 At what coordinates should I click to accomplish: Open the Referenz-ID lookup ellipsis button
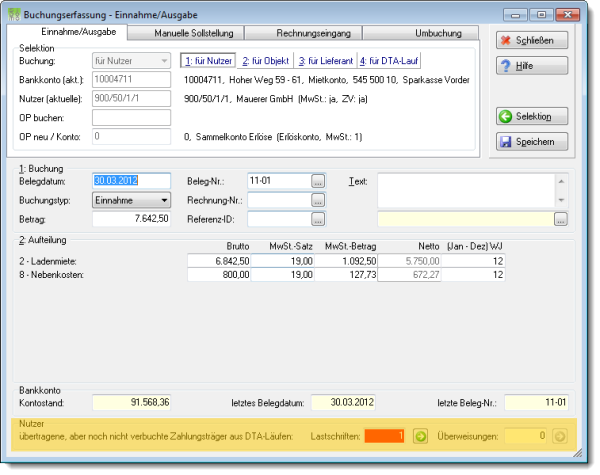[318, 219]
